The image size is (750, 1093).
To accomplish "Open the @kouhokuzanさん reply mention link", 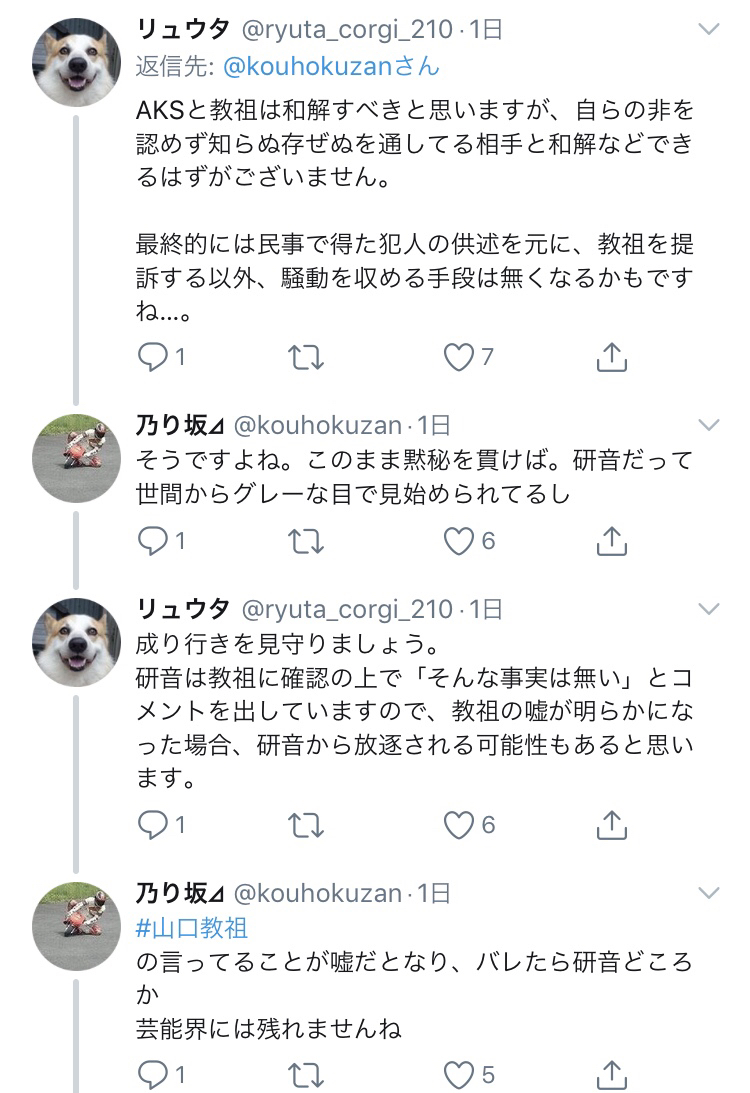I will click(x=330, y=67).
